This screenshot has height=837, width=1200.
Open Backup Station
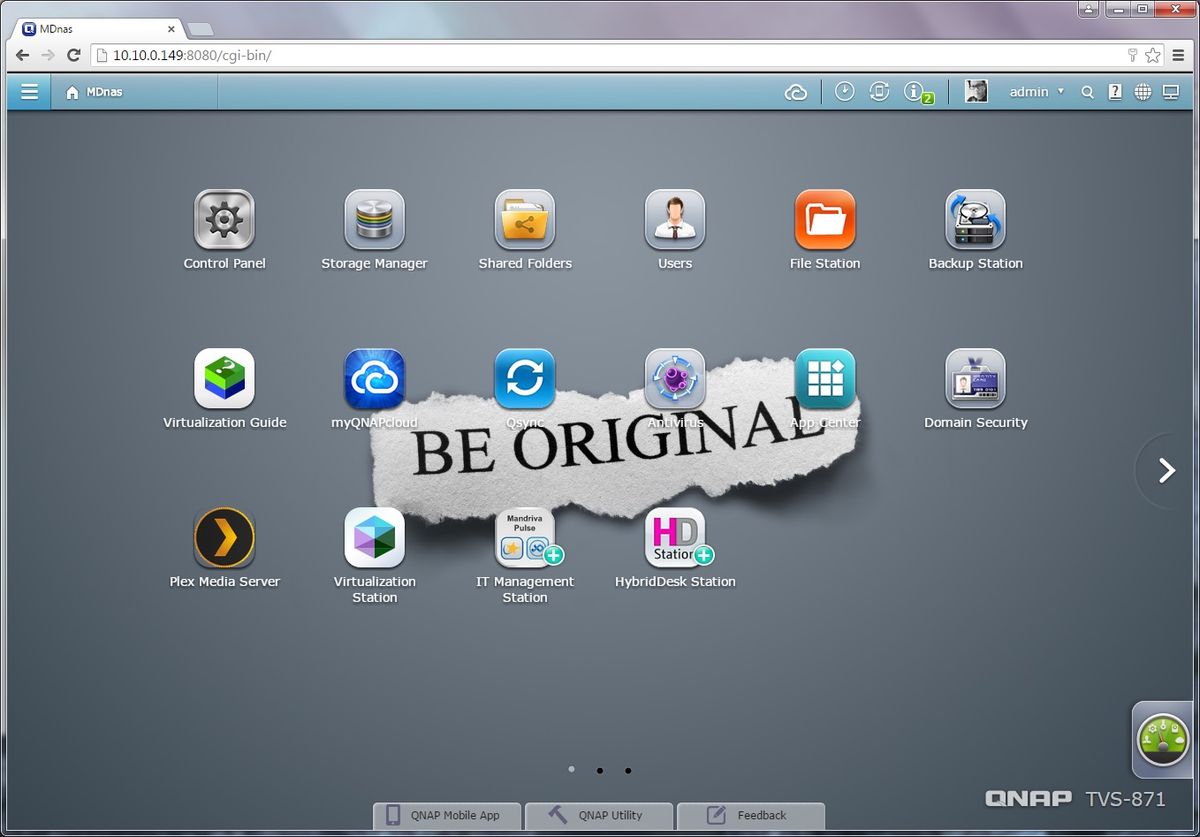click(975, 220)
